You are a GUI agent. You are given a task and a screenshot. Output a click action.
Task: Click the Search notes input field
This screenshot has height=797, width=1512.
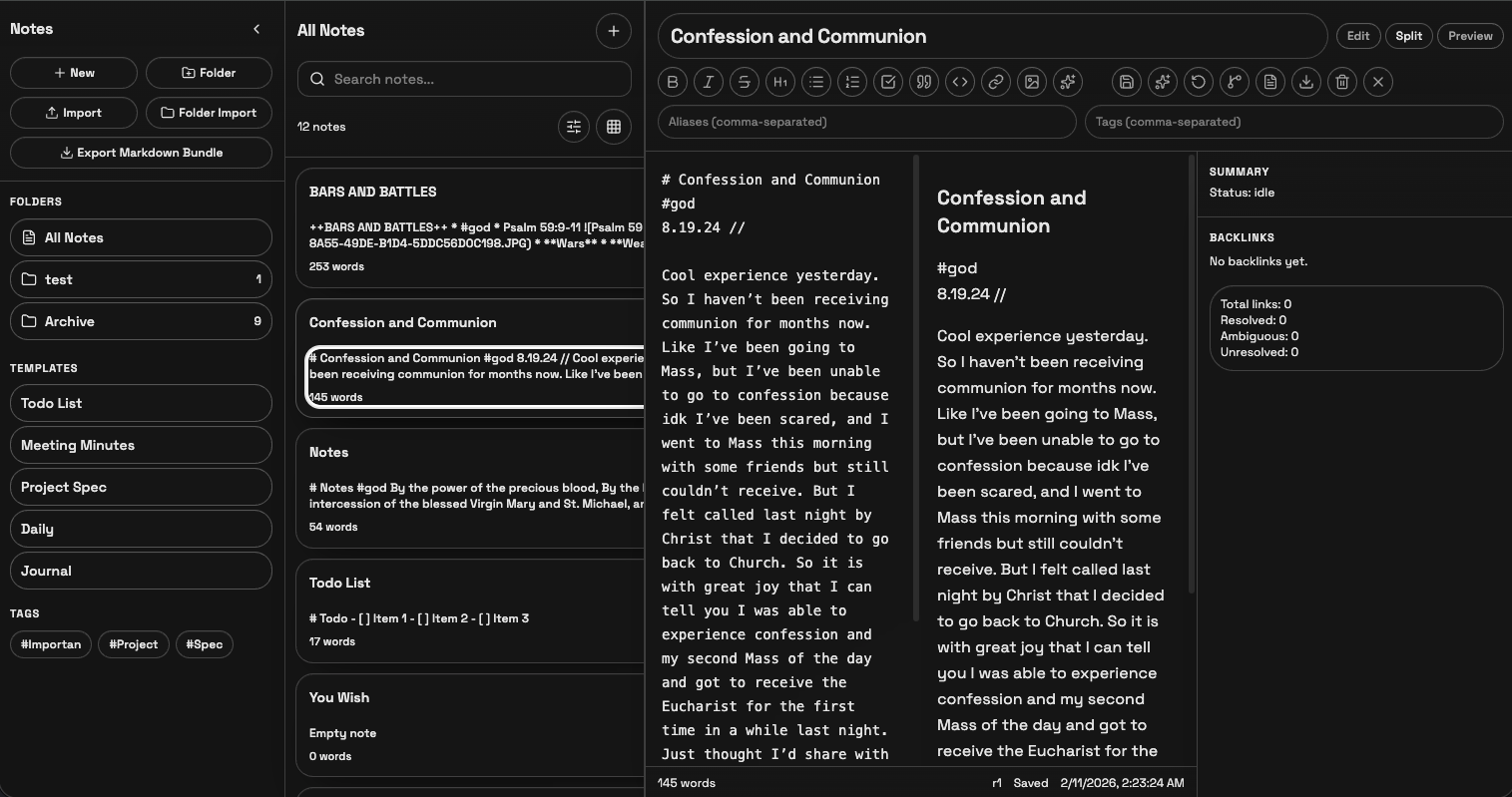tap(463, 79)
